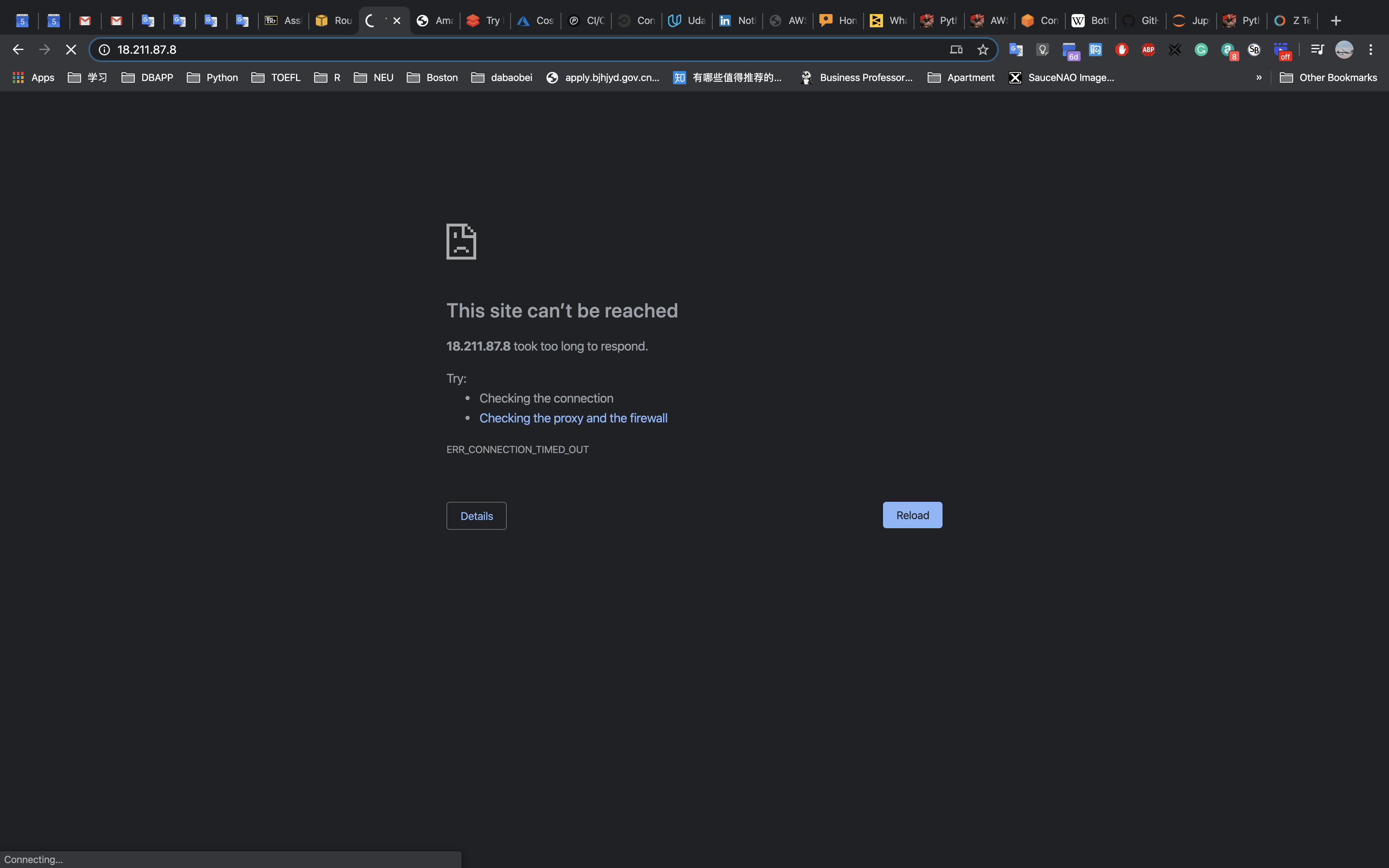Click the Reload button
The height and width of the screenshot is (868, 1389).
point(912,515)
